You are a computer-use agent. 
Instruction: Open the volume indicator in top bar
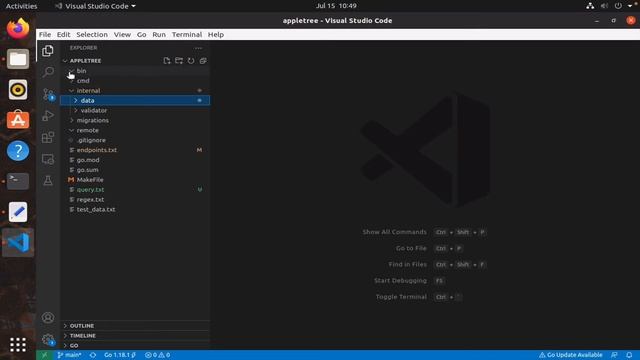(604, 6)
